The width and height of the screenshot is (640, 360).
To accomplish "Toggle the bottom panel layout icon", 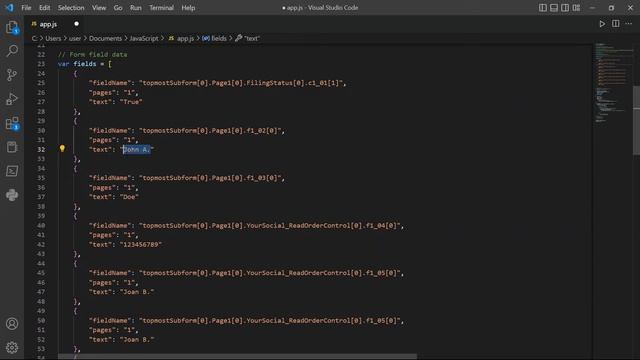I will point(554,8).
